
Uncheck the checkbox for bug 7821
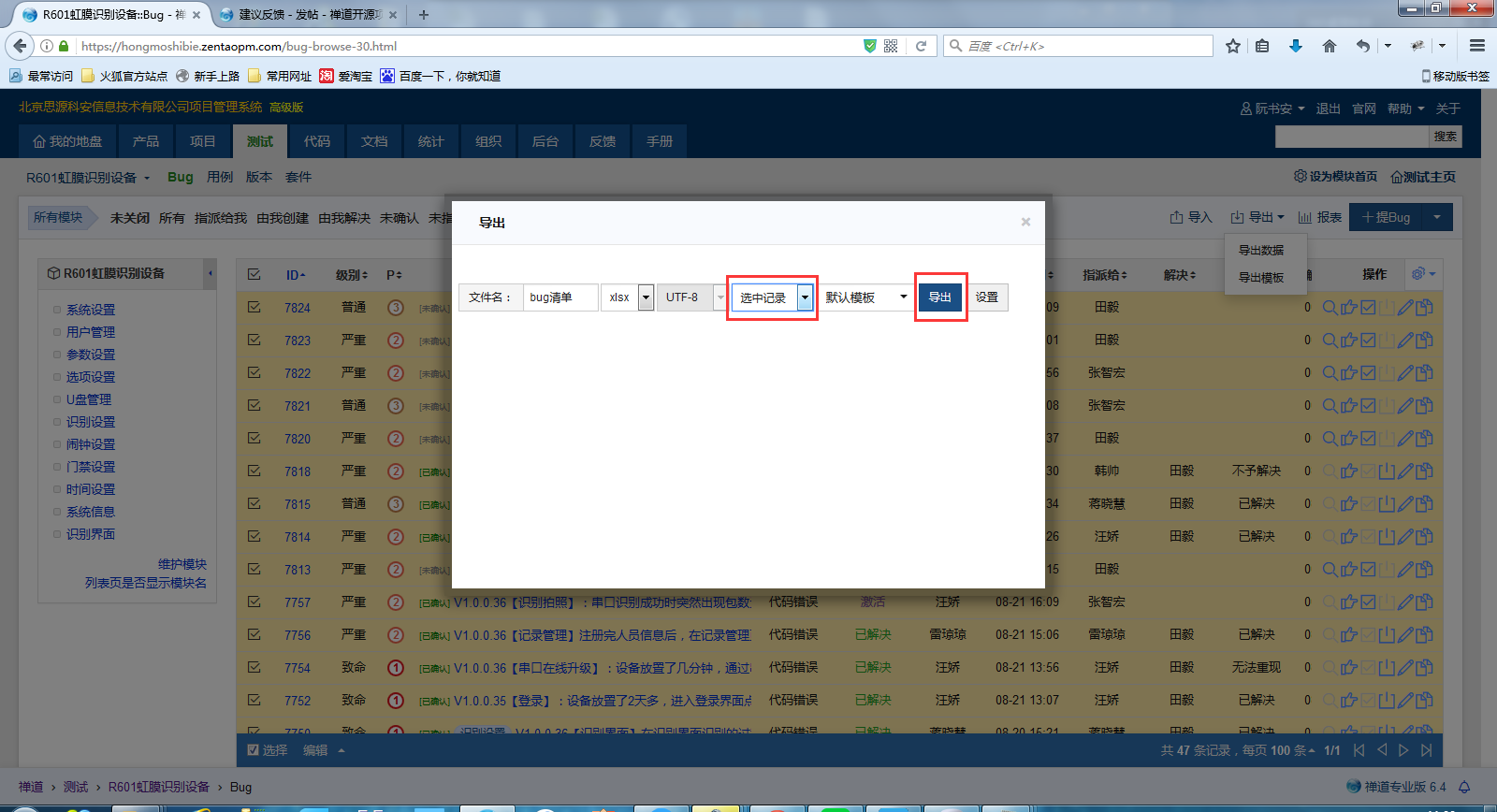point(254,405)
